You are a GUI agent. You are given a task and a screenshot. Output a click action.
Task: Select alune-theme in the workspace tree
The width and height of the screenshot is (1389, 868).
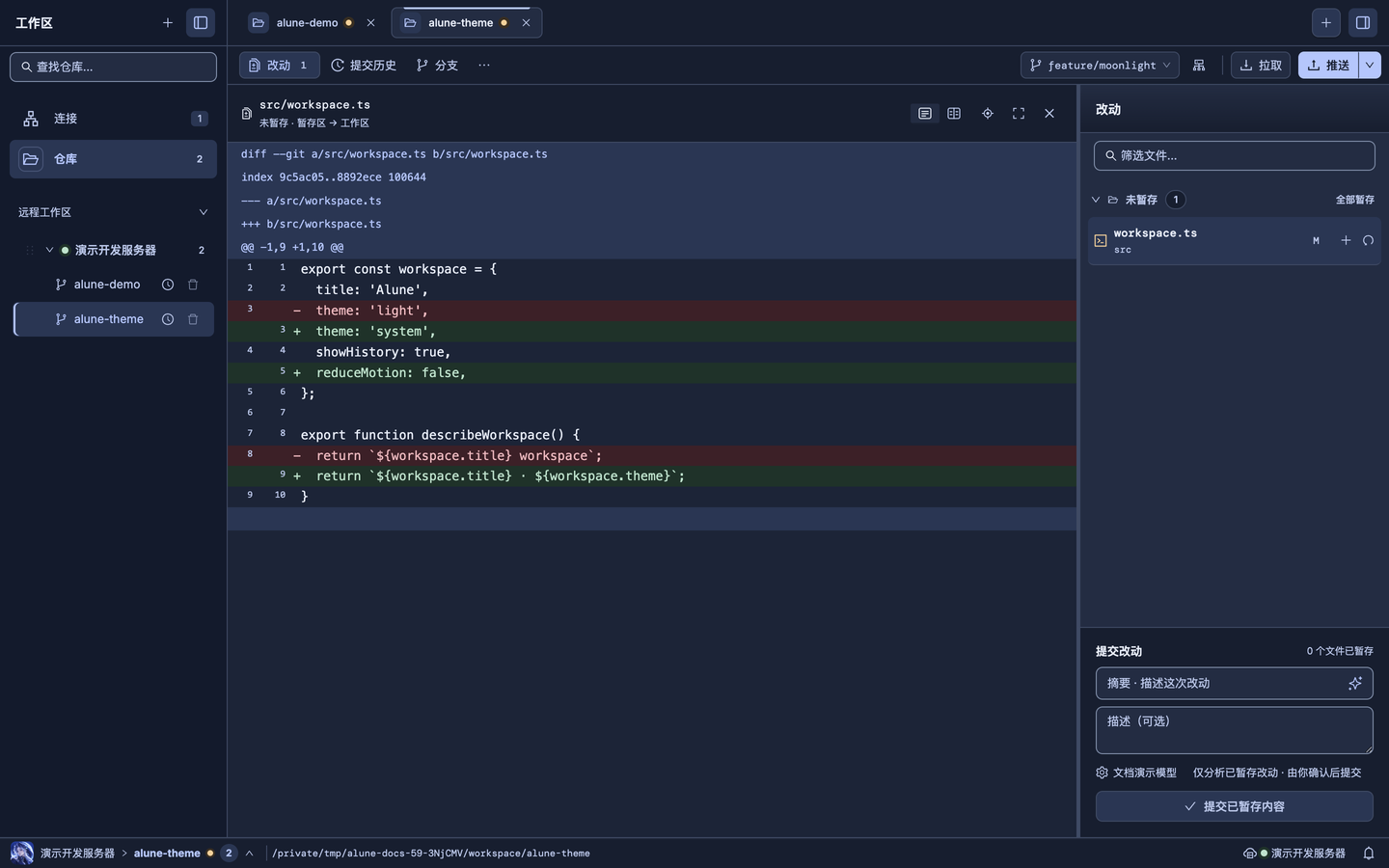(x=108, y=319)
